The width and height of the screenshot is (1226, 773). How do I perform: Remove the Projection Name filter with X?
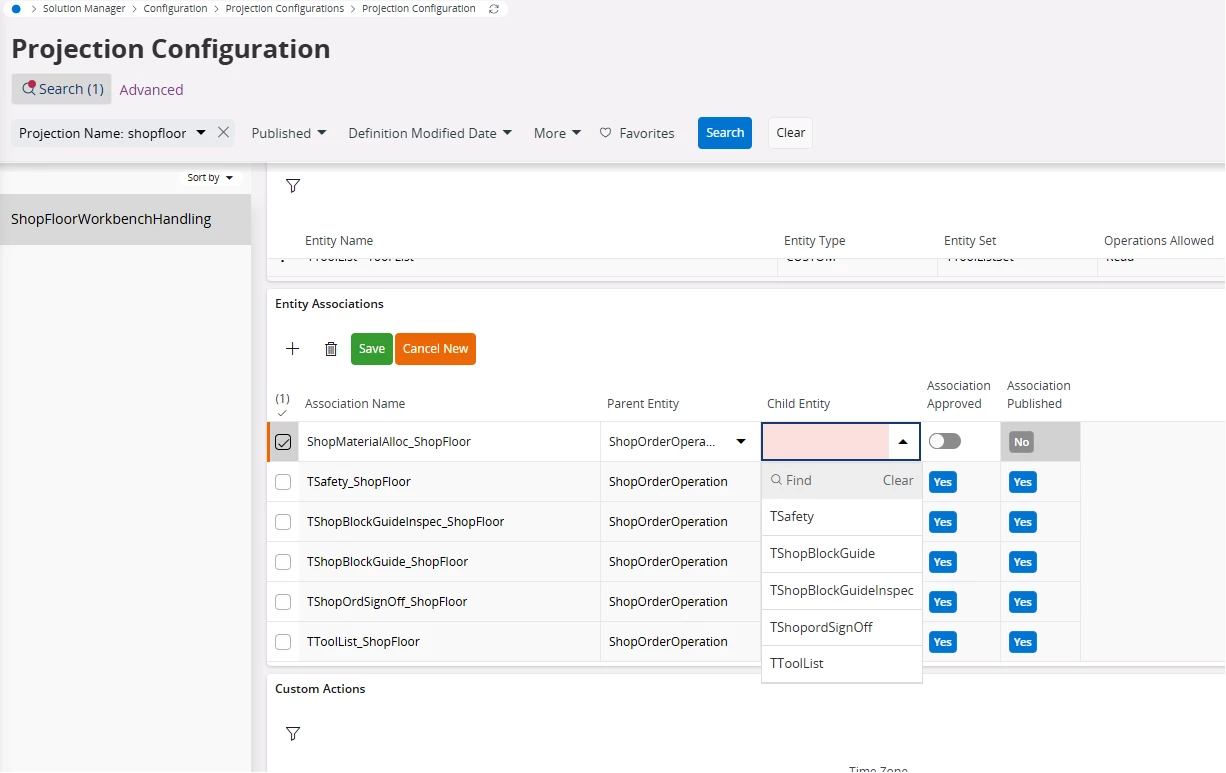pyautogui.click(x=224, y=132)
